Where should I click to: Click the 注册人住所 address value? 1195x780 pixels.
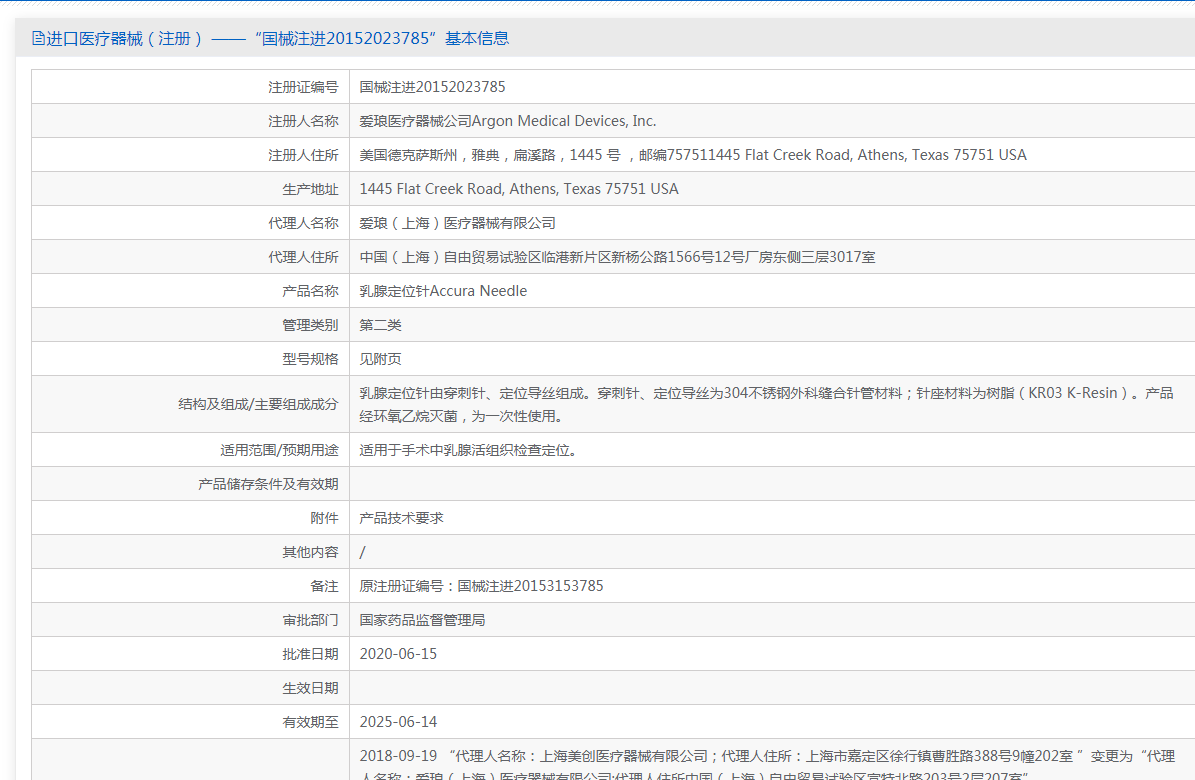692,155
